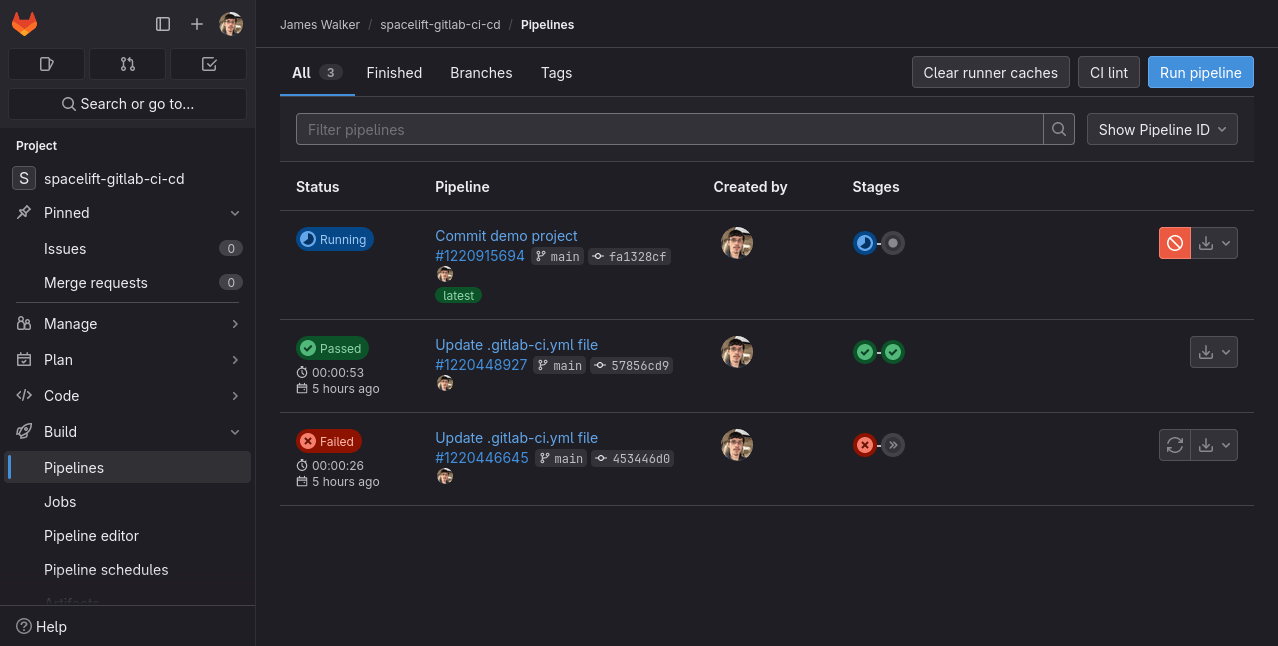
Task: Create new item with the plus icon
Action: pos(196,23)
